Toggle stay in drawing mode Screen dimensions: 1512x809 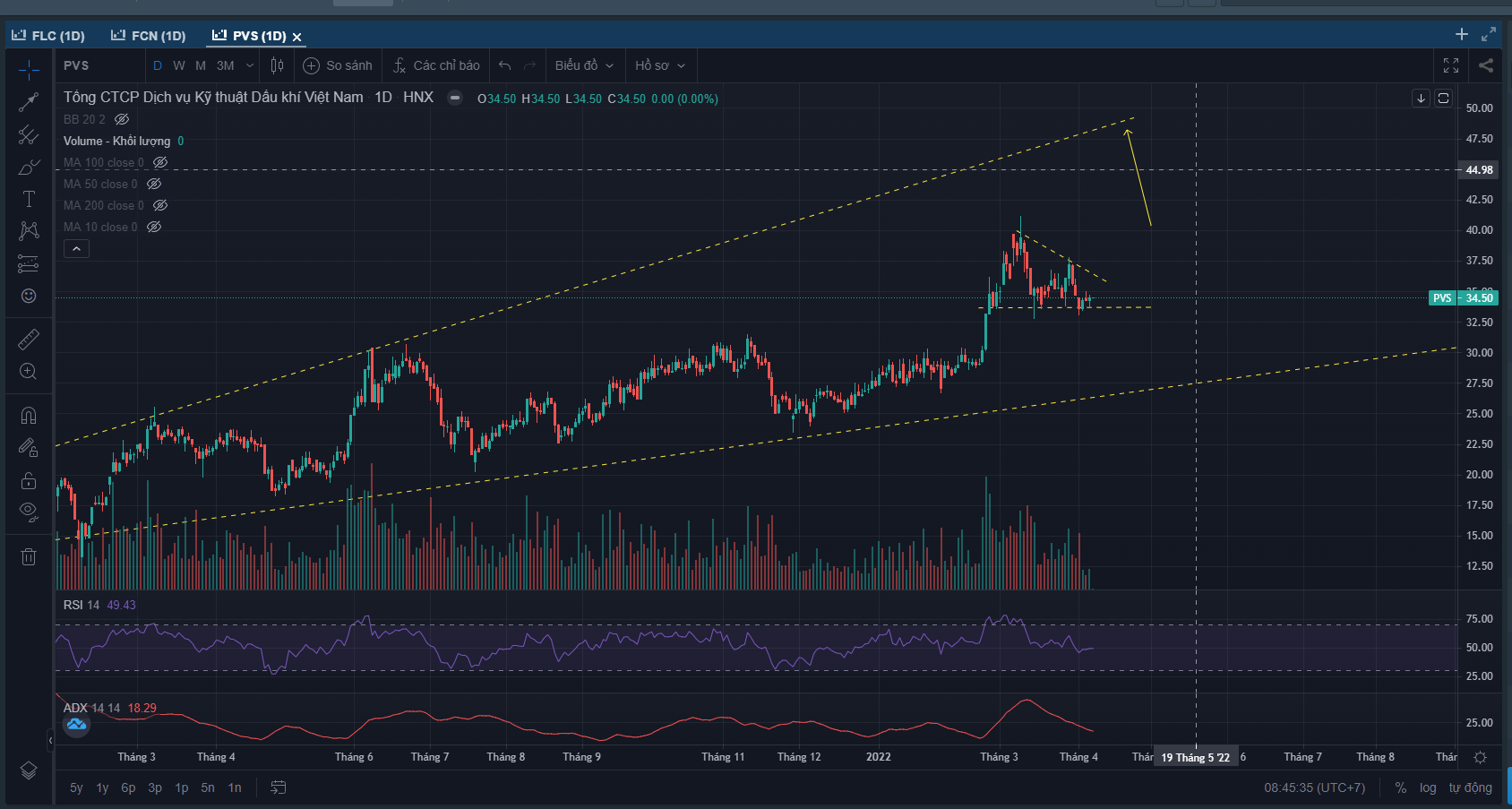pos(29,448)
